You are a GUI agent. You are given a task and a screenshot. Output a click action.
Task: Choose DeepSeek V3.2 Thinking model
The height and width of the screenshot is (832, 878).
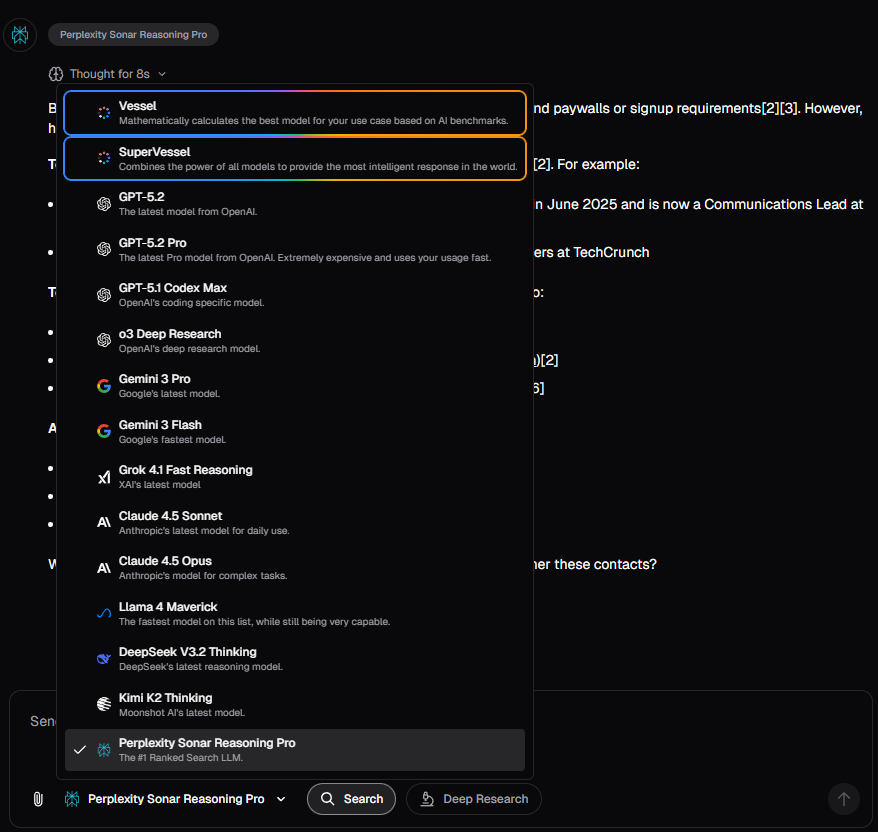295,659
